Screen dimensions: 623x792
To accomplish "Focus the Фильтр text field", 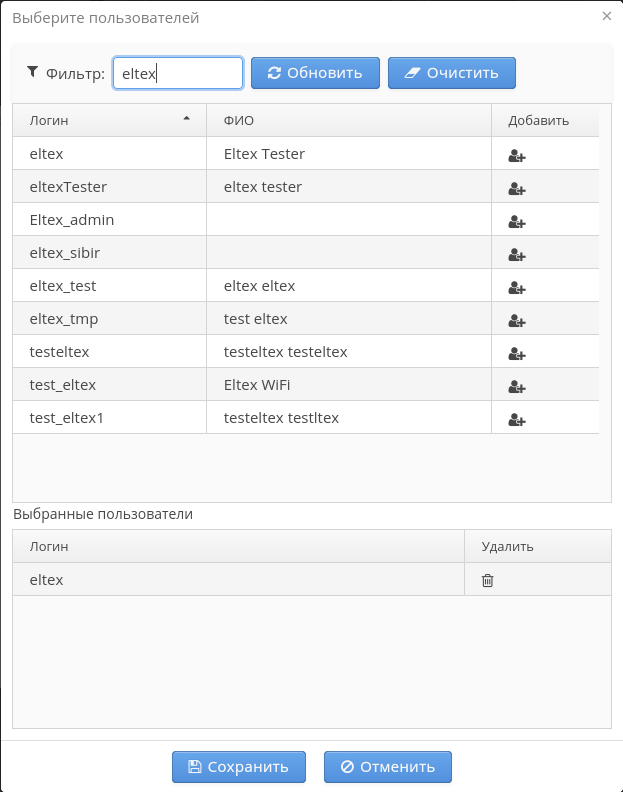I will [x=177, y=73].
